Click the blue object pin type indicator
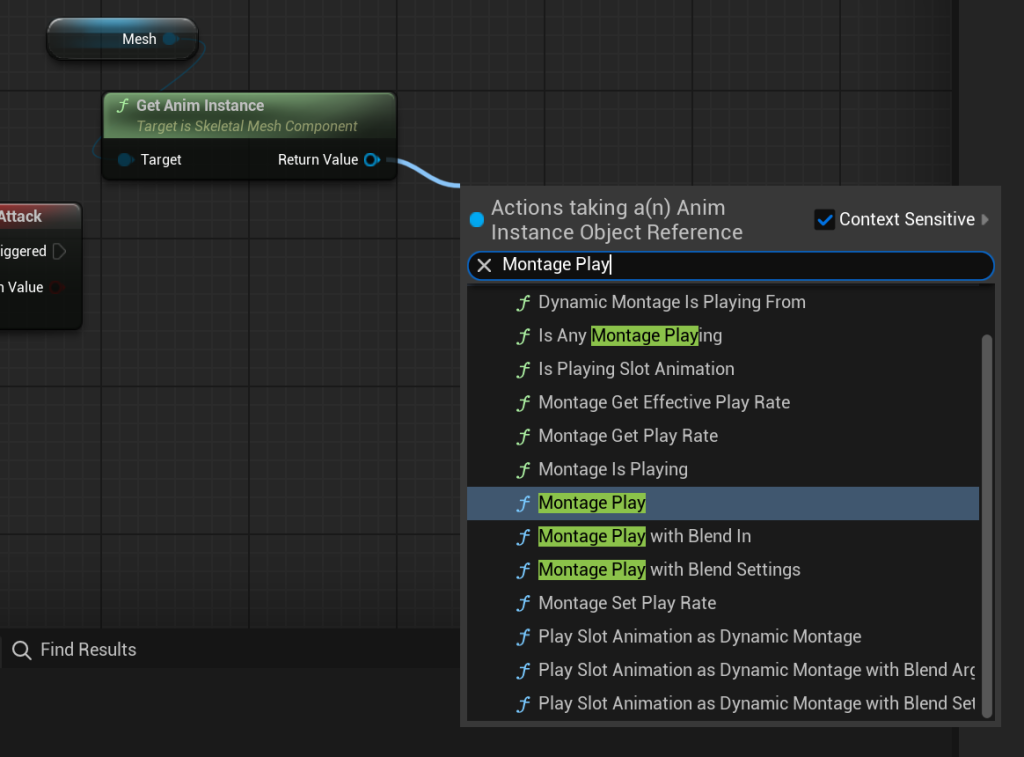Viewport: 1024px width, 757px height. (x=477, y=220)
